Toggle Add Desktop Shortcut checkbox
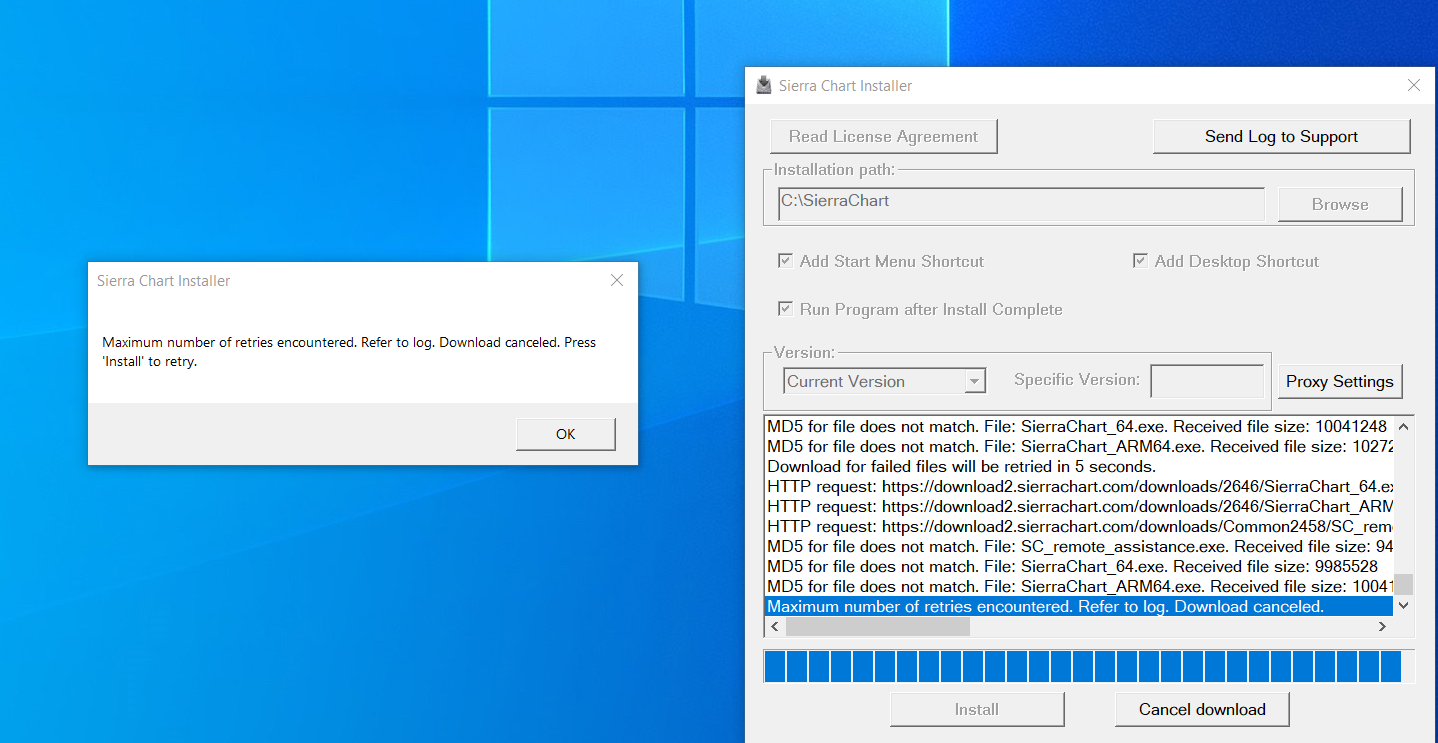The width and height of the screenshot is (1438, 743). (1140, 261)
